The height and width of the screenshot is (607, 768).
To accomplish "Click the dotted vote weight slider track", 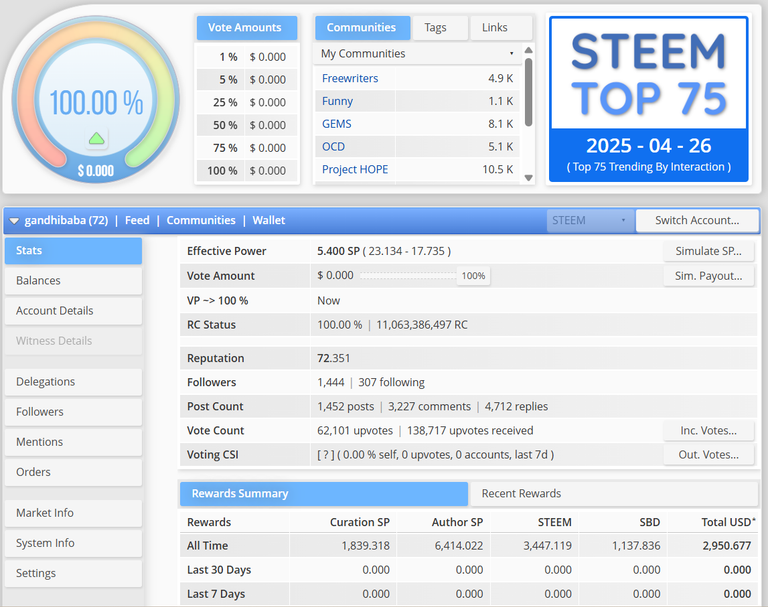I will 408,276.
